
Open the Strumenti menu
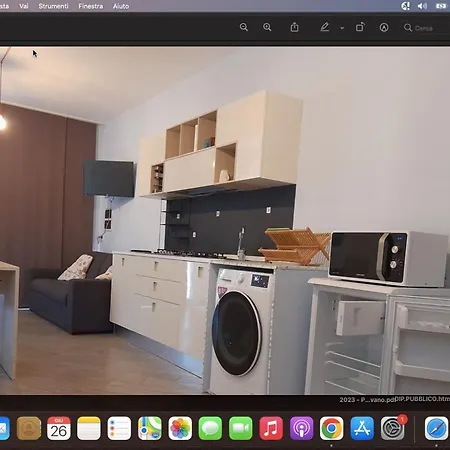(x=53, y=6)
